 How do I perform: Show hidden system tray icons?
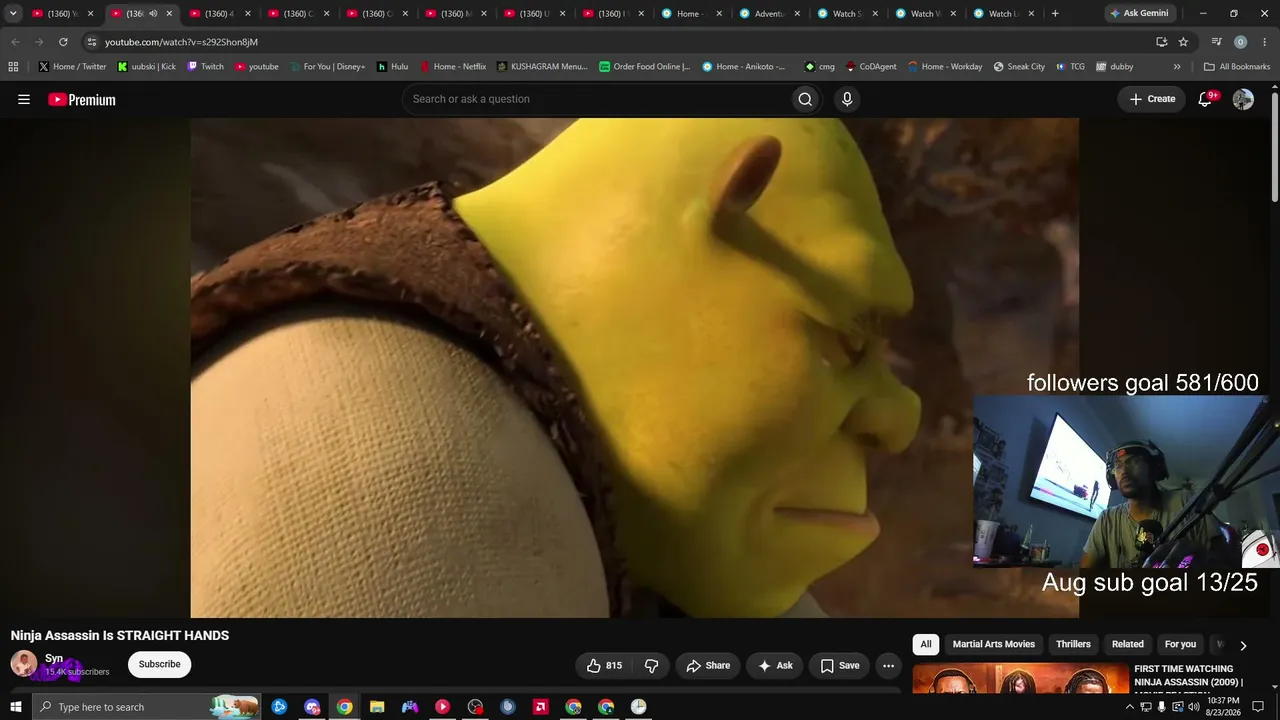(1130, 707)
